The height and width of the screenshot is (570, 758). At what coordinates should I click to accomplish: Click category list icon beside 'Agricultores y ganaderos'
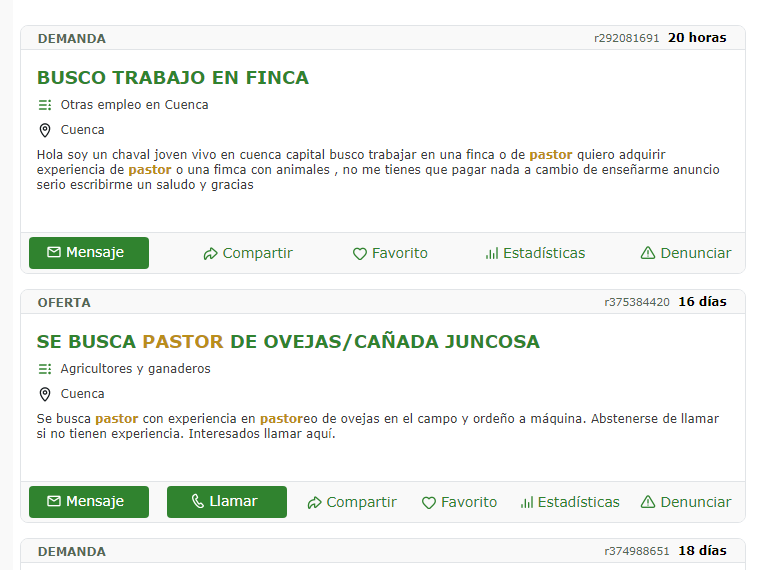[45, 369]
